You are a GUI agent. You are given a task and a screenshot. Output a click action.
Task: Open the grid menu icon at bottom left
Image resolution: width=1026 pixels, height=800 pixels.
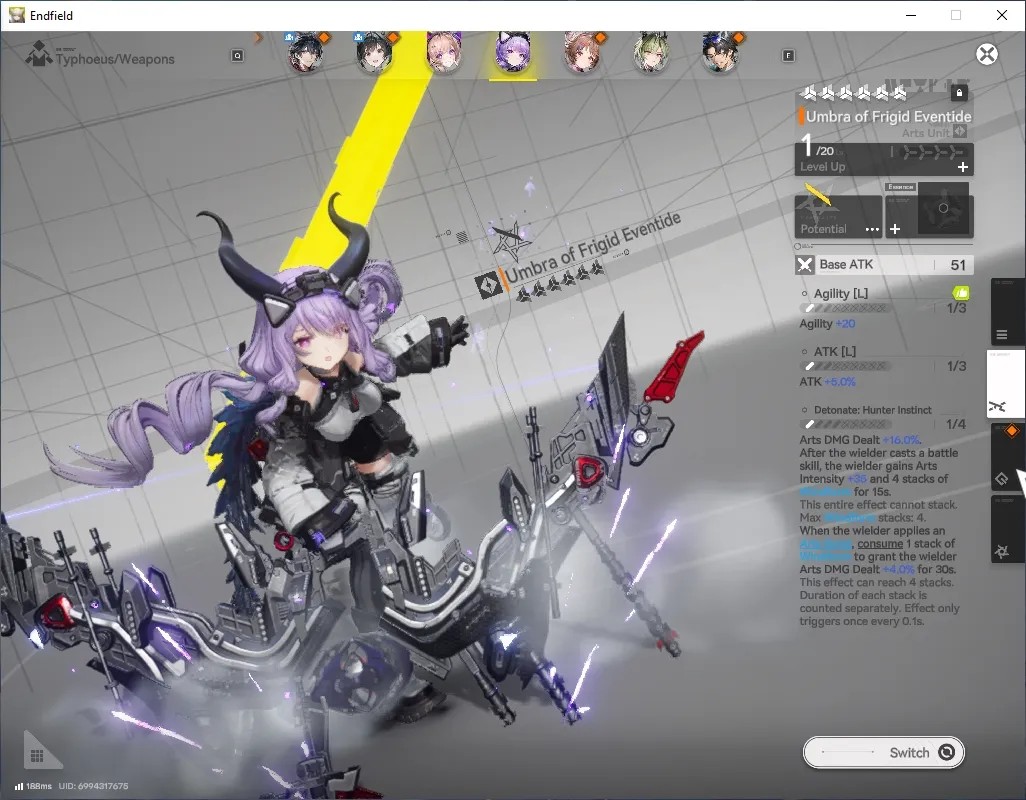37,756
